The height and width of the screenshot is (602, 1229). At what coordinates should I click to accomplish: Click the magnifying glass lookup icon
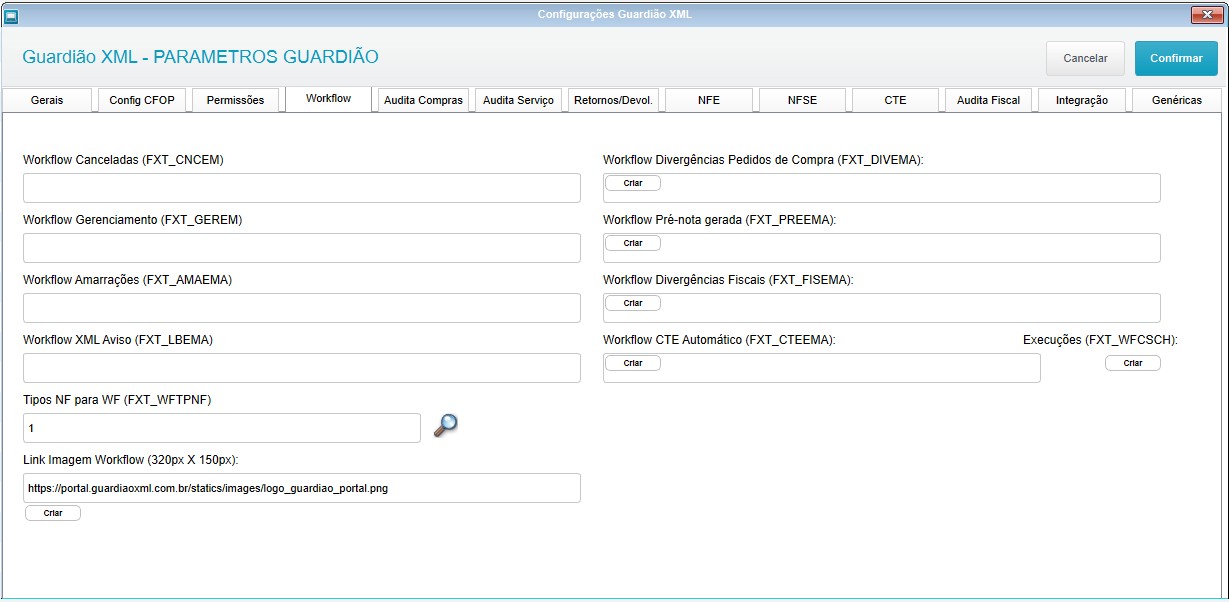[445, 426]
